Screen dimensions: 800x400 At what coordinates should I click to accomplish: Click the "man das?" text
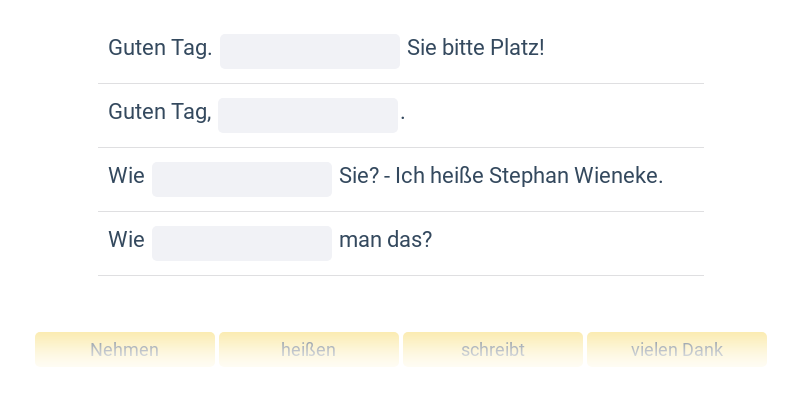click(x=386, y=240)
